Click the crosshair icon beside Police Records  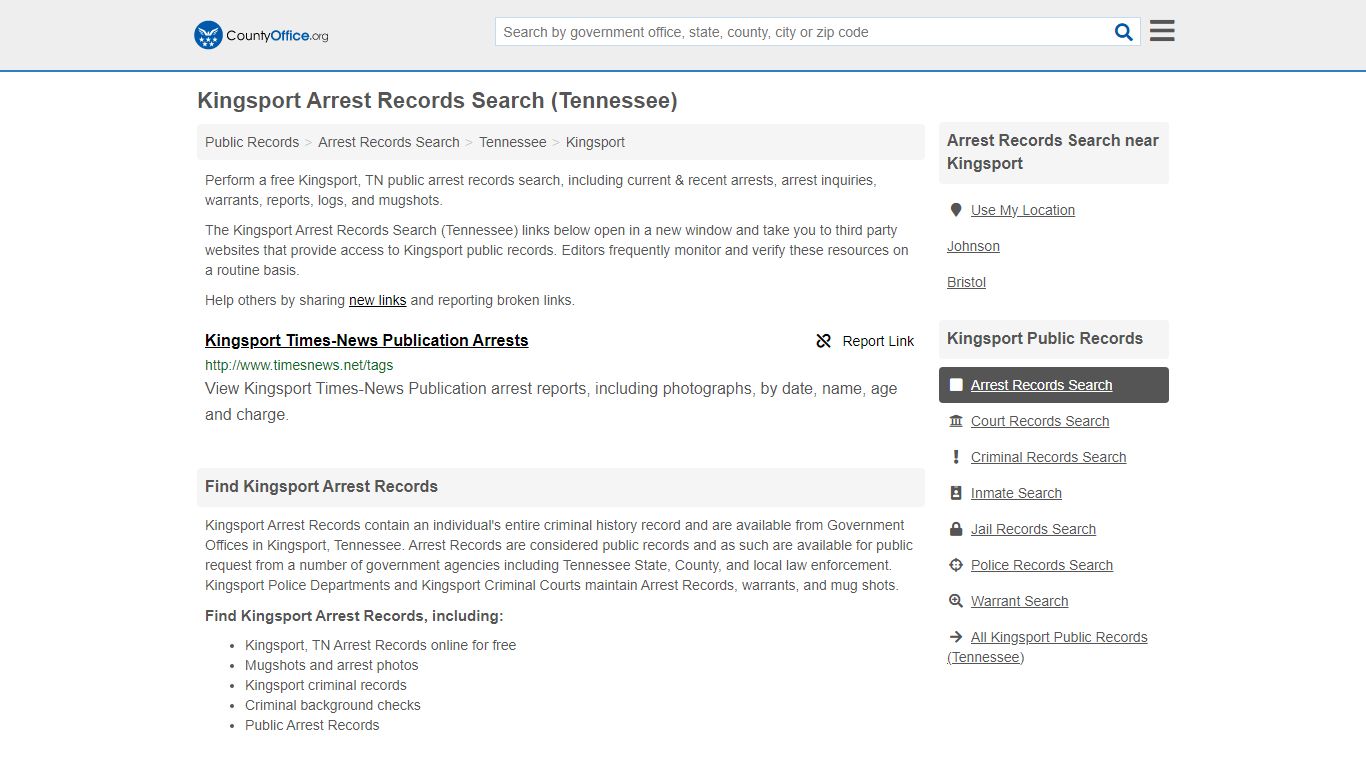point(956,565)
